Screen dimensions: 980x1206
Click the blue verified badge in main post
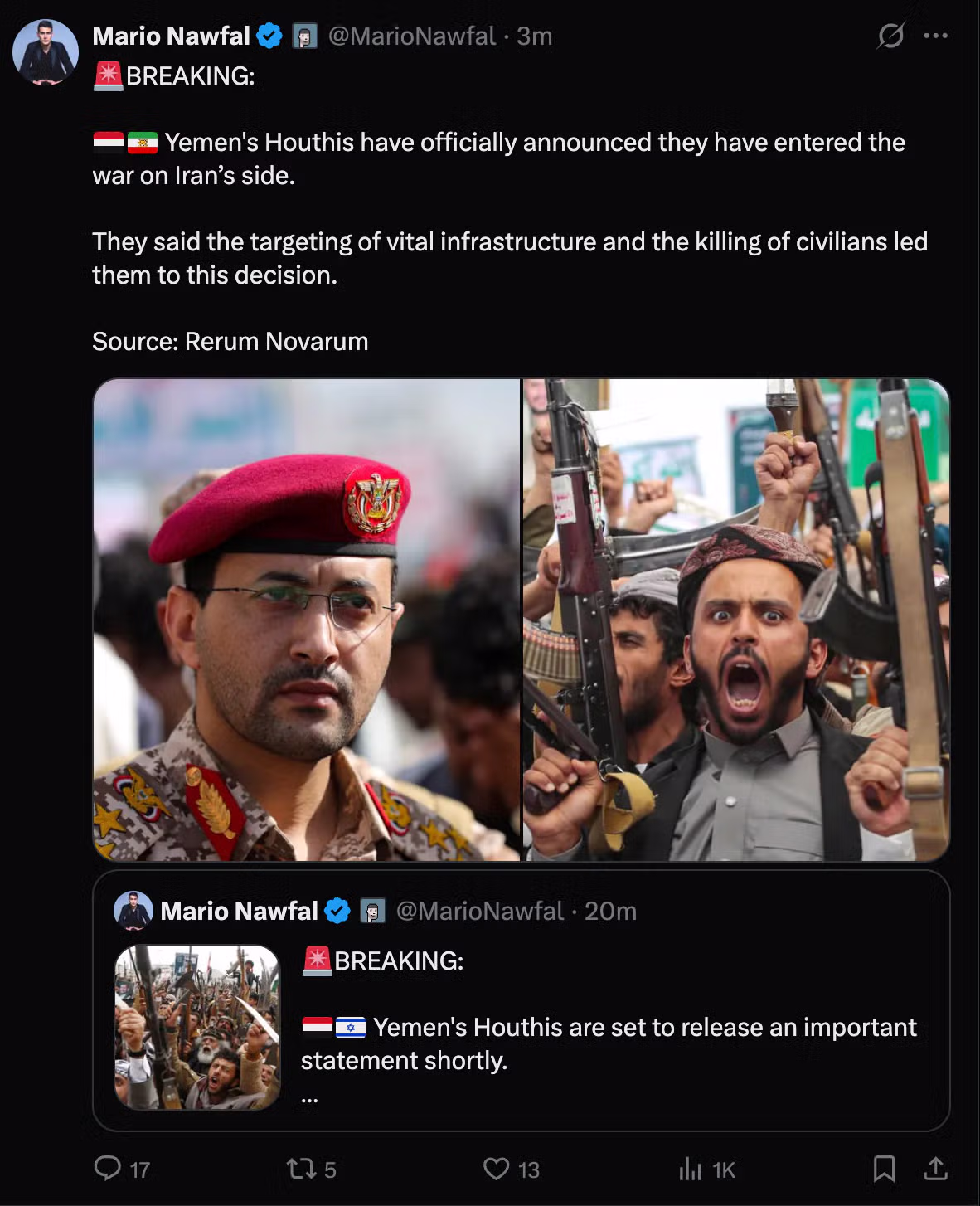(269, 36)
